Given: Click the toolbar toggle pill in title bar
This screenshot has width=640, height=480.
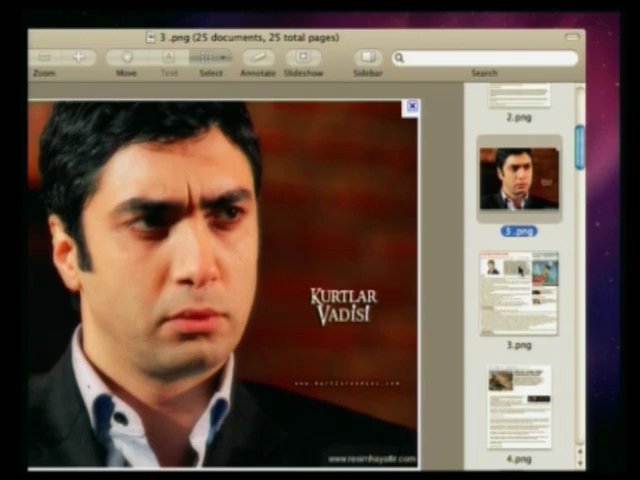Looking at the screenshot, I should click(x=572, y=37).
